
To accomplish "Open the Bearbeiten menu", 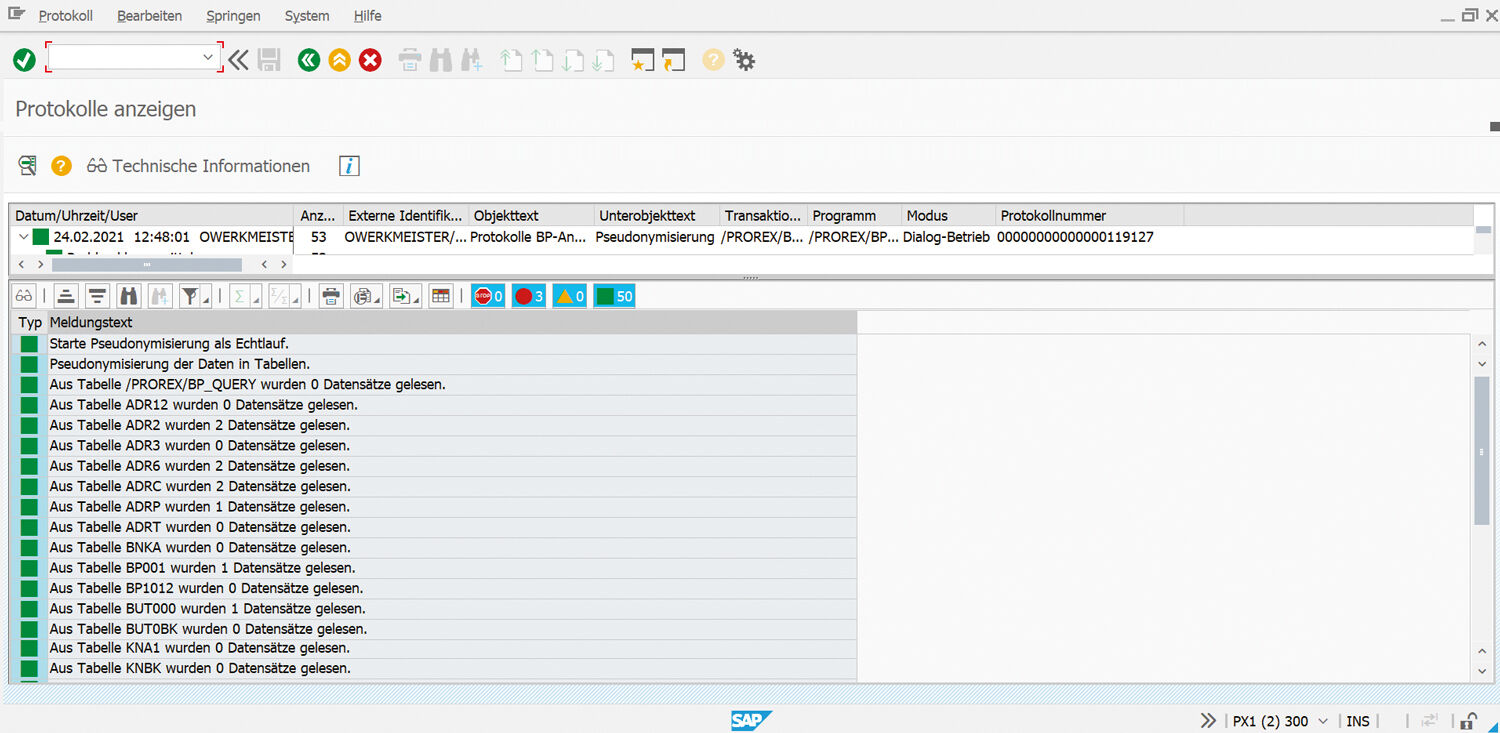I will (149, 16).
